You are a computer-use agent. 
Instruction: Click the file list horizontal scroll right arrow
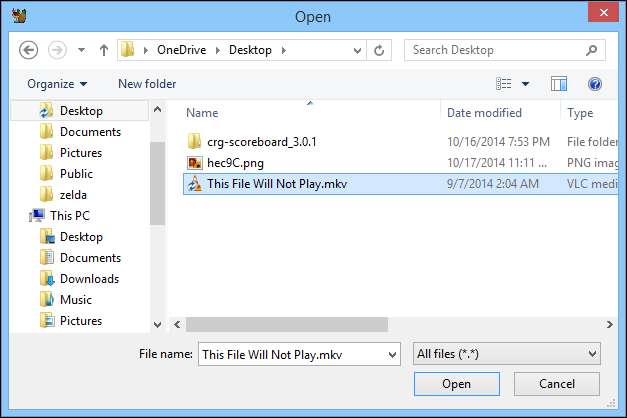[609, 324]
